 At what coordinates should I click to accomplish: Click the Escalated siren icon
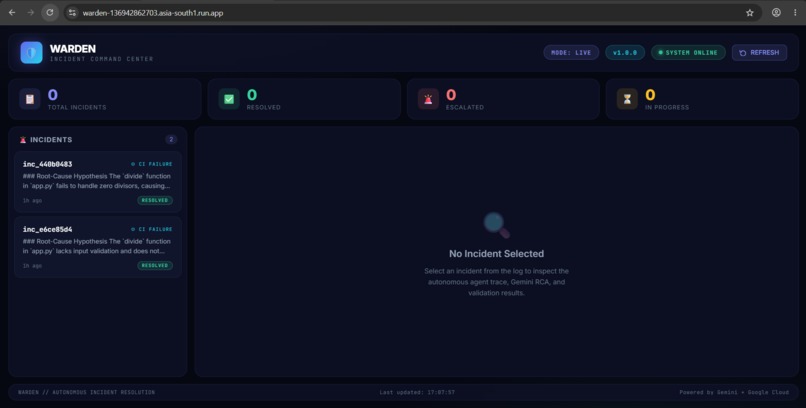coord(428,99)
